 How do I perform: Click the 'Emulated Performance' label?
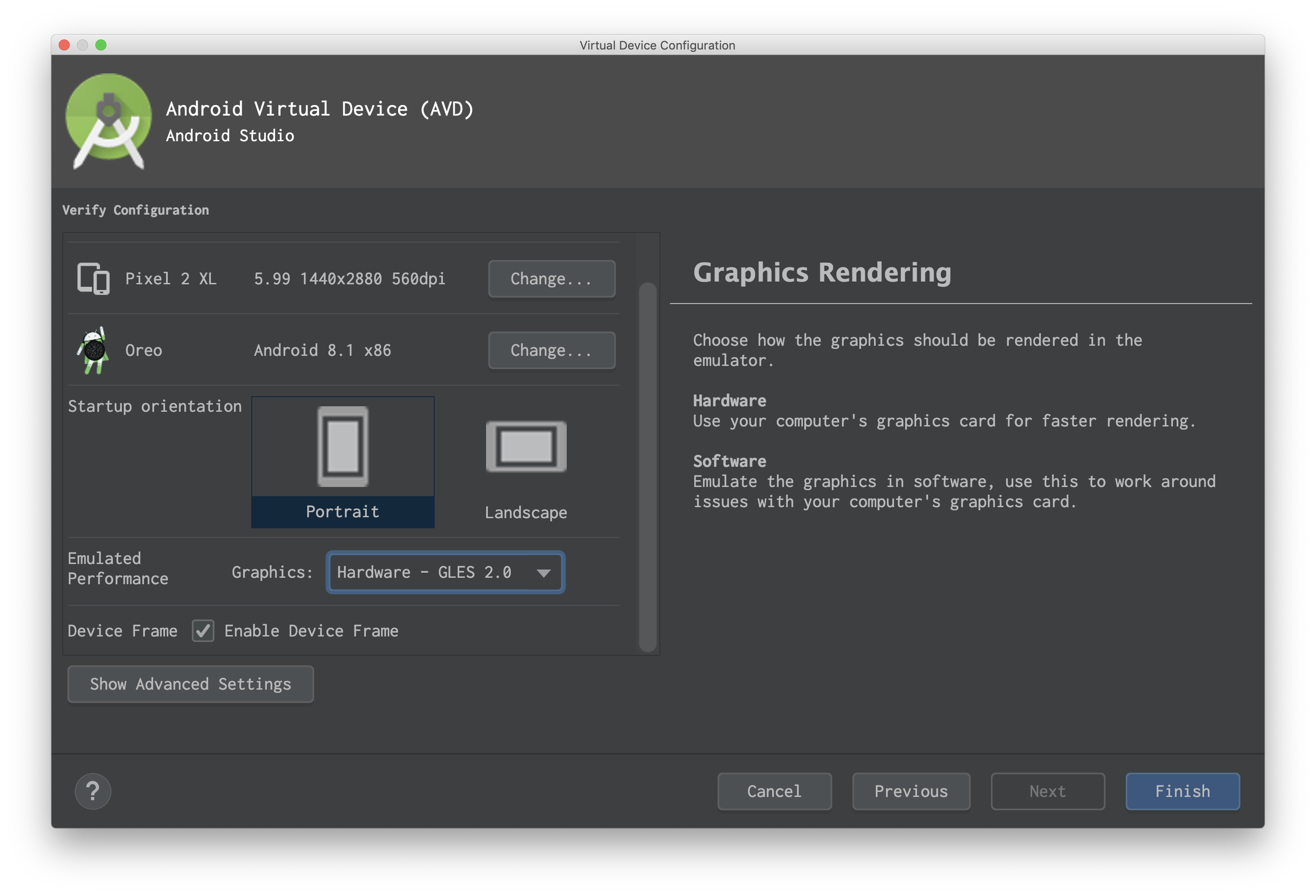pyautogui.click(x=118, y=568)
